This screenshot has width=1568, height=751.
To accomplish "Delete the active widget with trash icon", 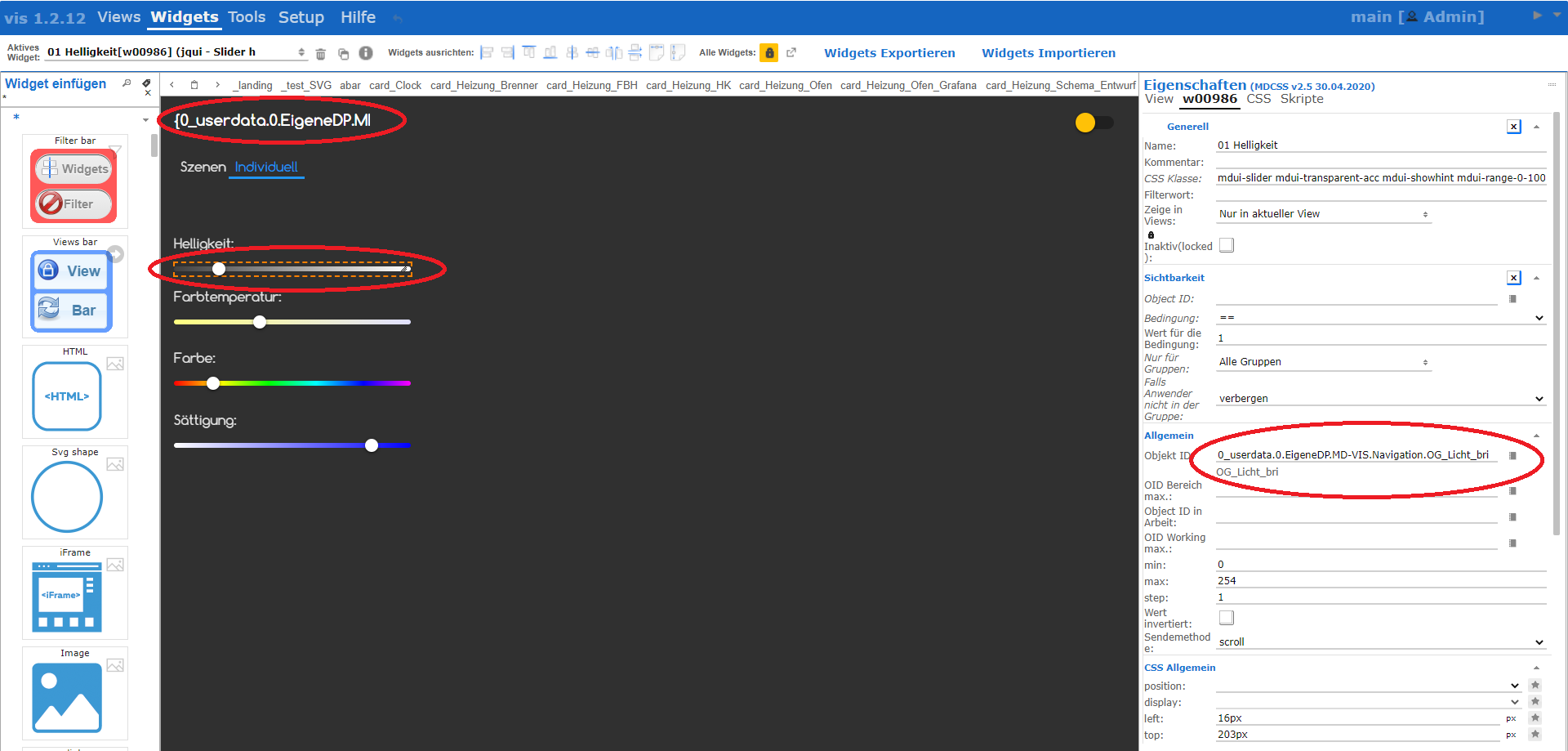I will pos(321,54).
